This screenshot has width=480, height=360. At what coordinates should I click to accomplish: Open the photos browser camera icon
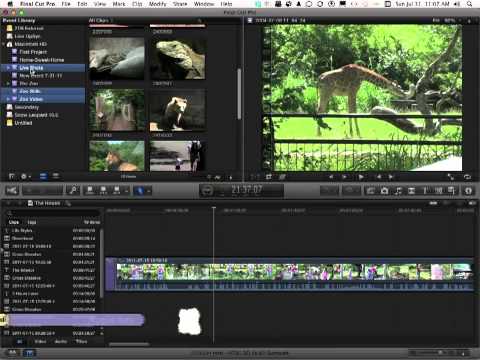[384, 191]
